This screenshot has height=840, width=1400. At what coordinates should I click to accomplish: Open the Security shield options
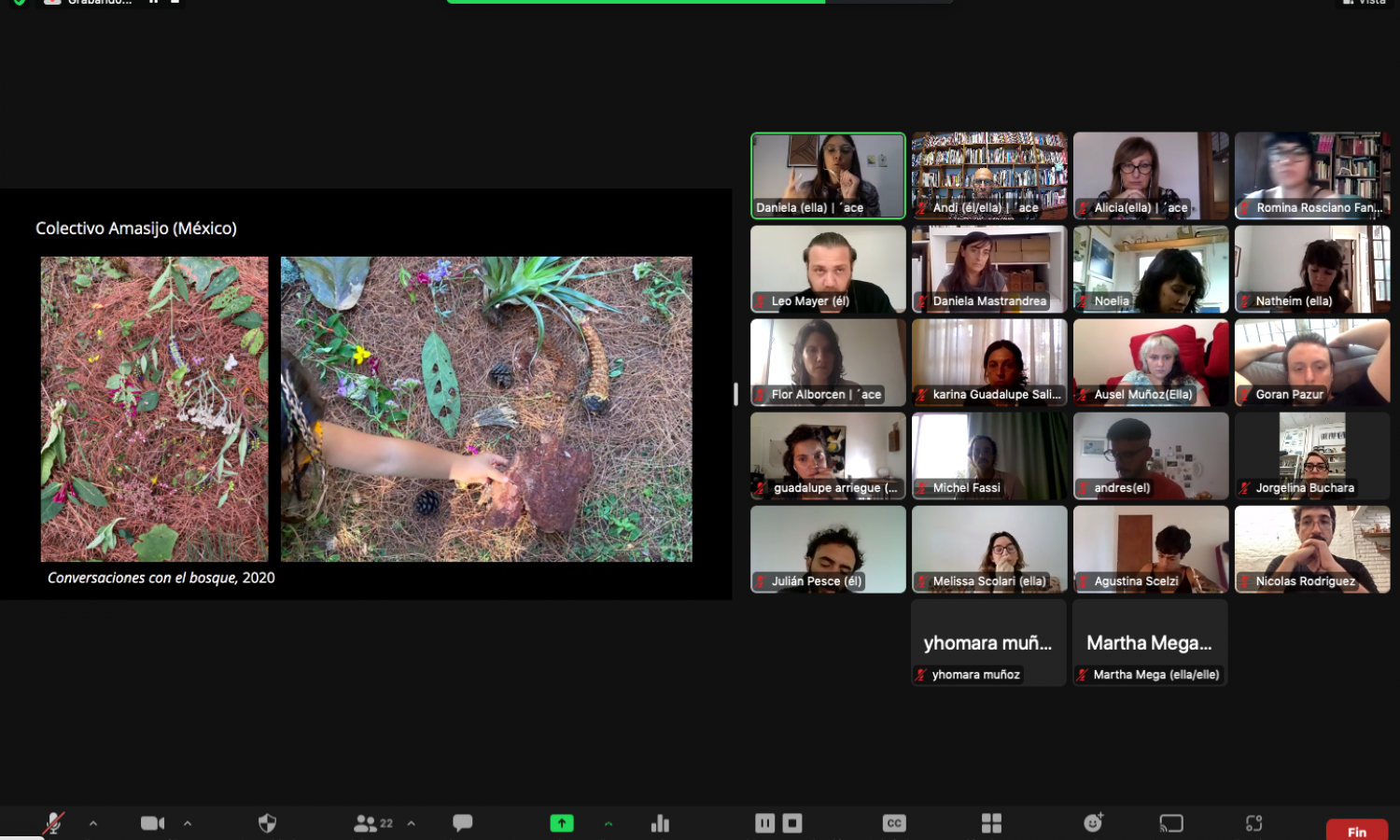(x=267, y=823)
